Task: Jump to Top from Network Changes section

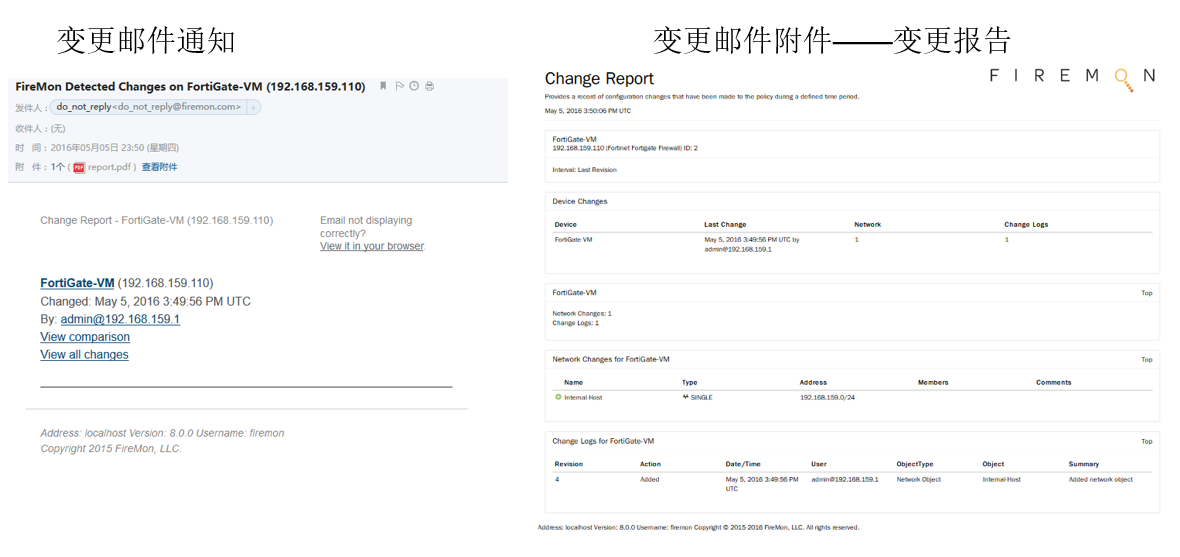Action: (x=1147, y=359)
